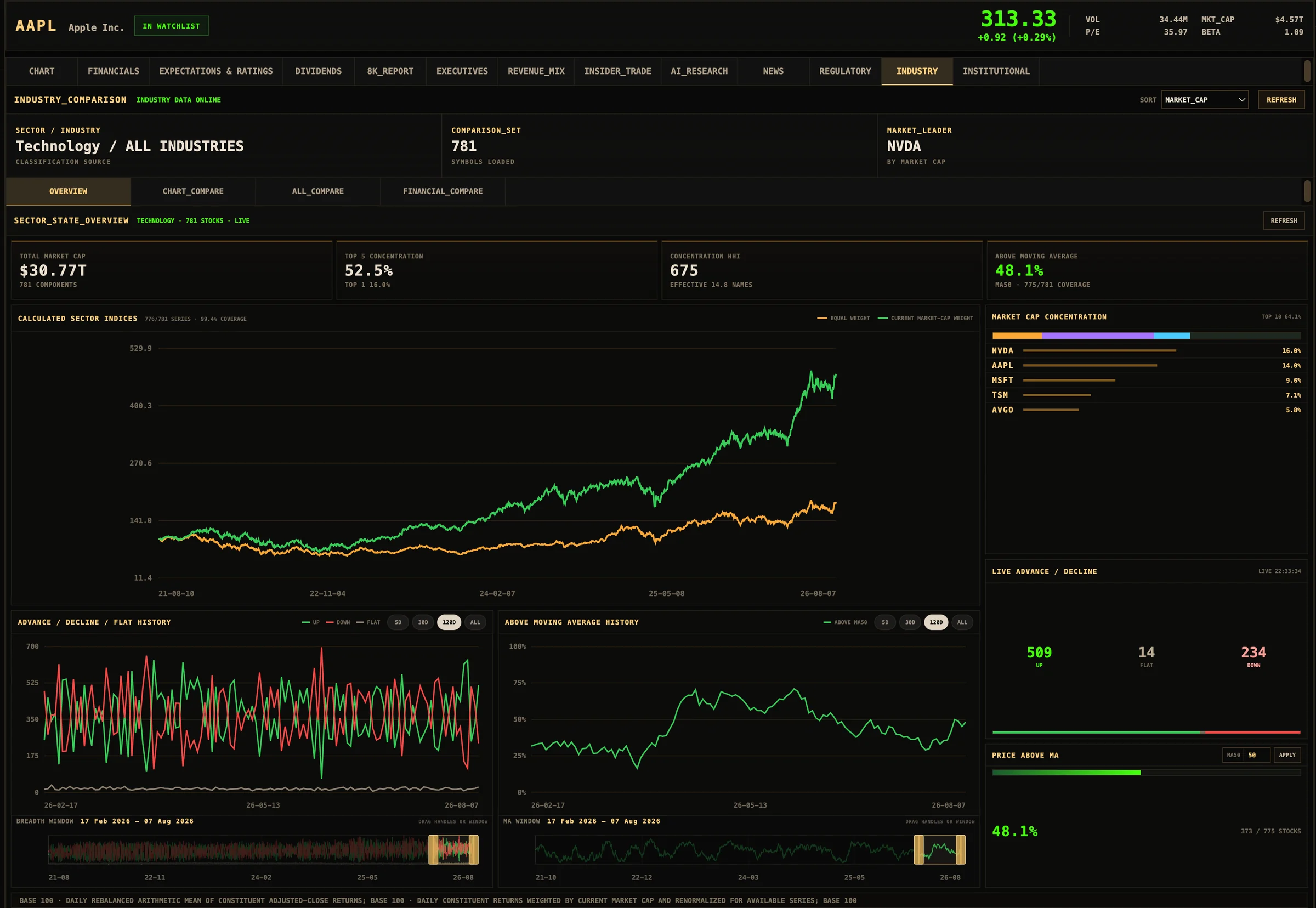Select the EXECUTIVES tab

point(462,71)
